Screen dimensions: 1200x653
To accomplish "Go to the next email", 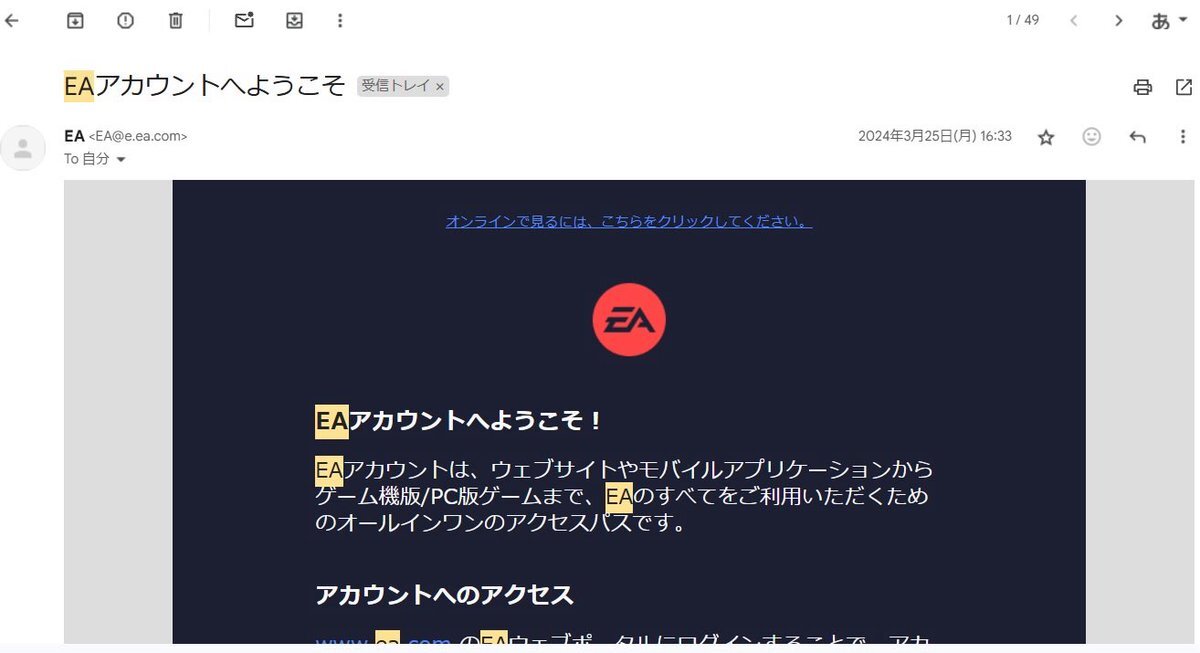I will 1119,20.
